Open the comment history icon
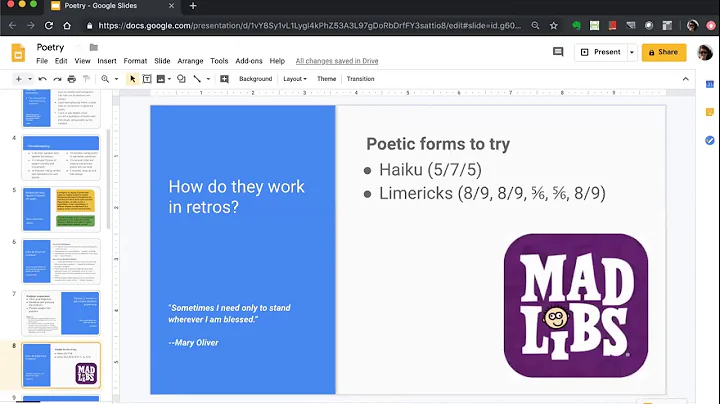This screenshot has height=404, width=720. (558, 52)
